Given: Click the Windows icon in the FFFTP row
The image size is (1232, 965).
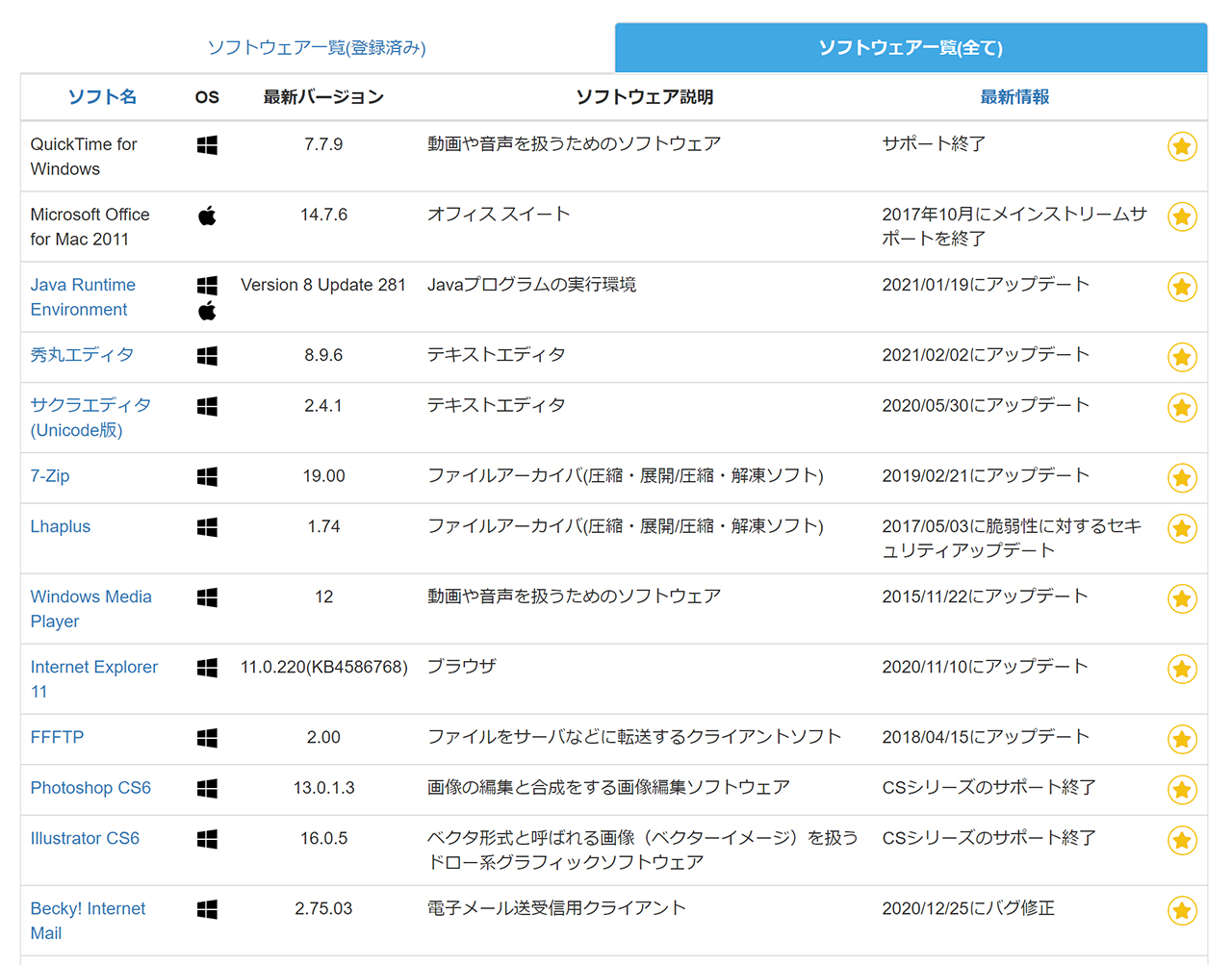Looking at the screenshot, I should coord(207,738).
